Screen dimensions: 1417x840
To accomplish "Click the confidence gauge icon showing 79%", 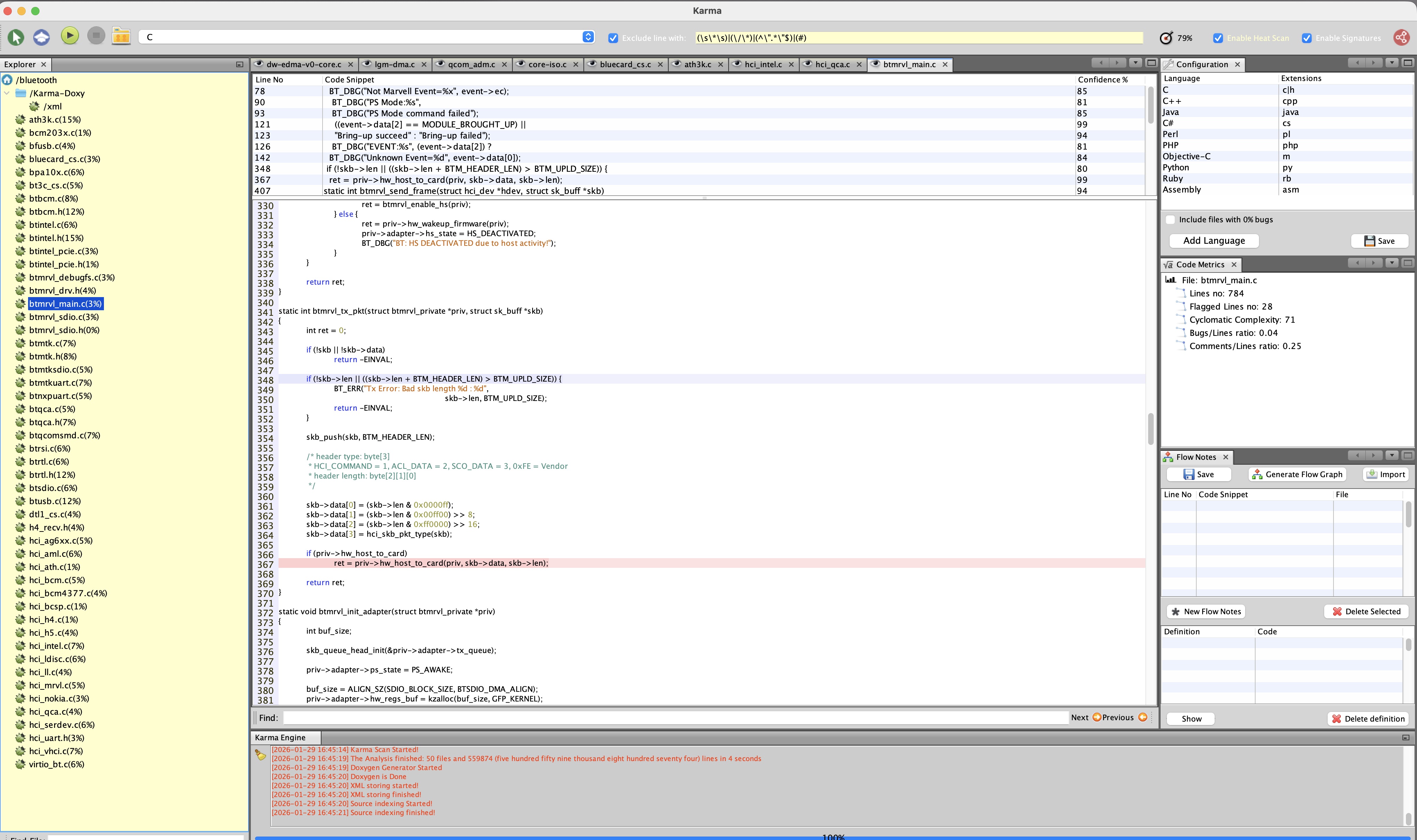I will coord(1165,38).
